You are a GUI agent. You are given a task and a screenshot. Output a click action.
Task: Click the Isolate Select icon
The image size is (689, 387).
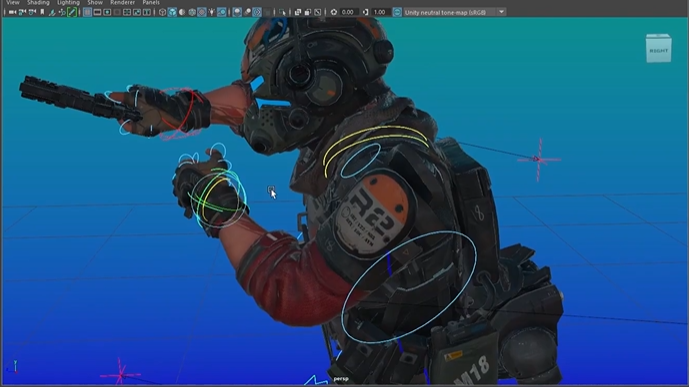pos(282,12)
